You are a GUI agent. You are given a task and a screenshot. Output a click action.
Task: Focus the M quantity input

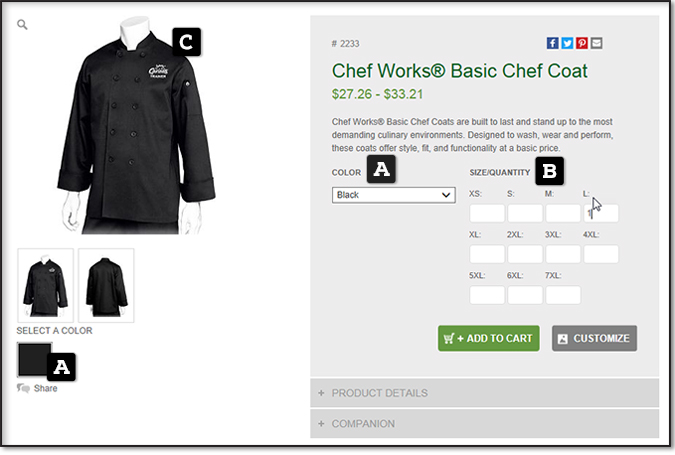click(563, 214)
